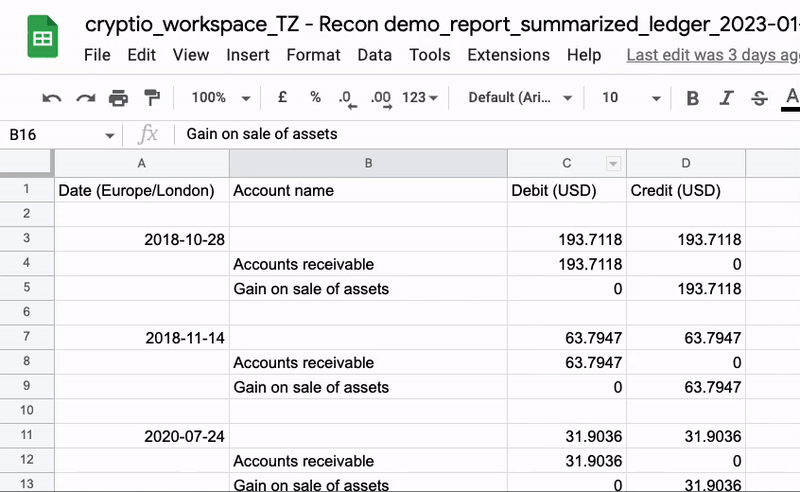Select Accounts receivable in row 4

point(368,264)
